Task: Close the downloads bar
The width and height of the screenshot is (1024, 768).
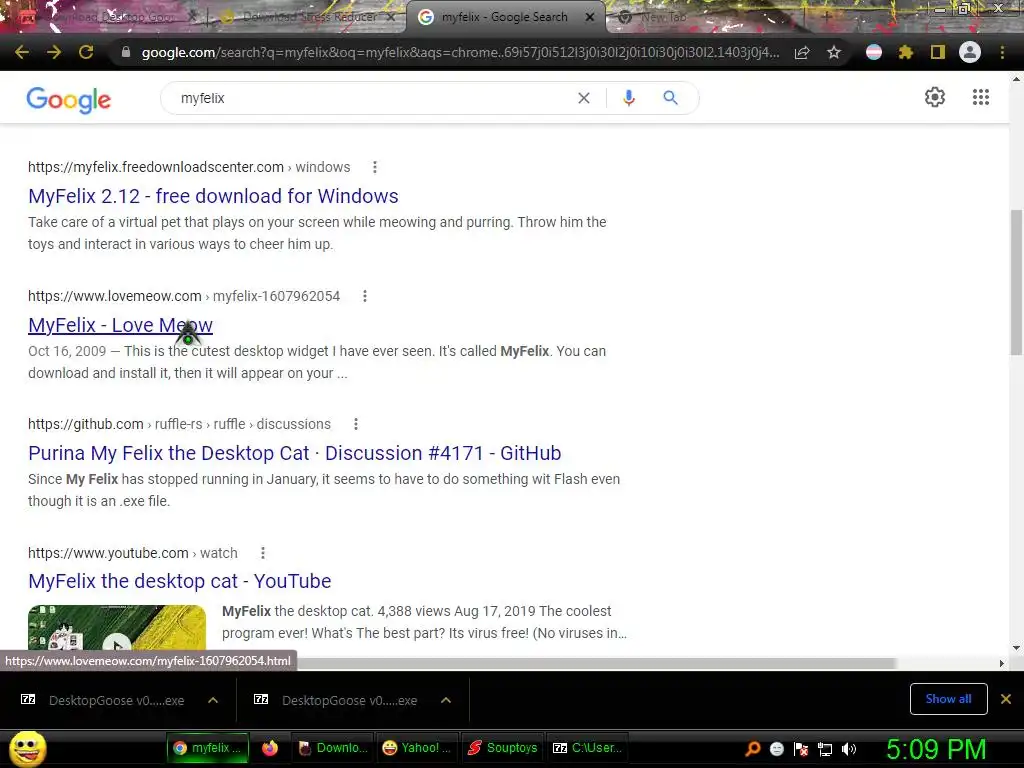Action: tap(1006, 699)
